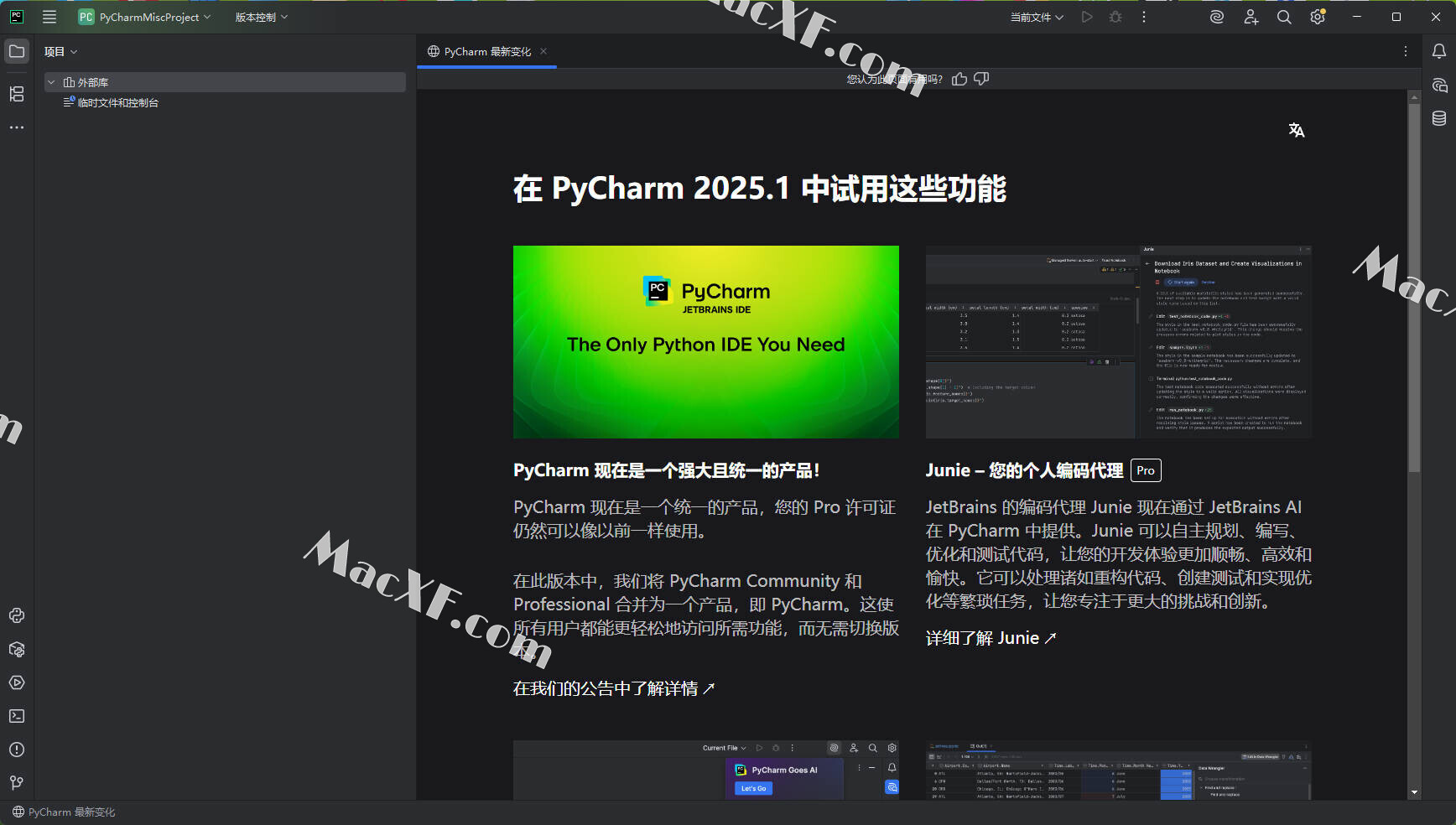
Task: Open Search Everywhere magnifier
Action: click(1284, 17)
